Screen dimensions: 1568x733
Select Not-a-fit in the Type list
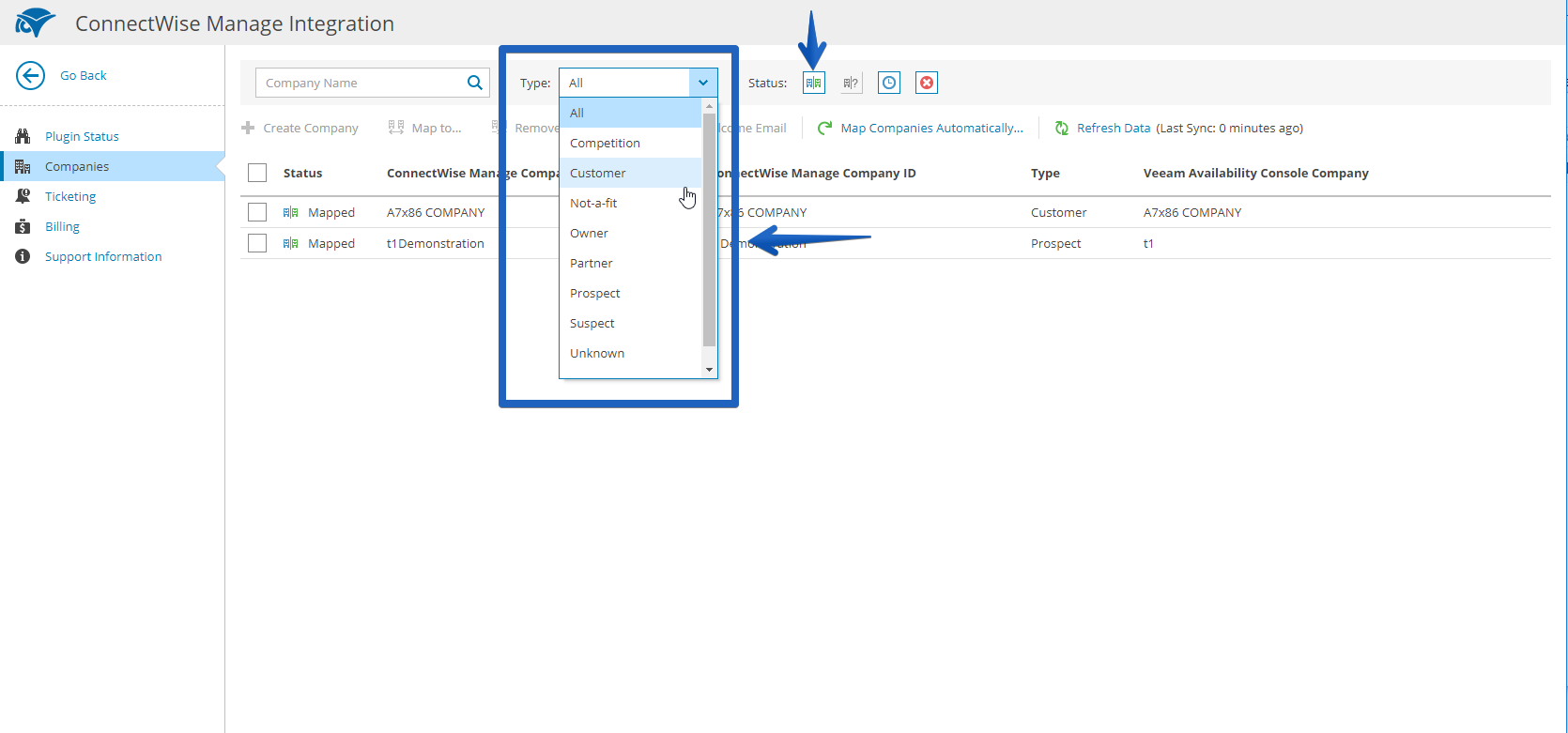click(631, 203)
